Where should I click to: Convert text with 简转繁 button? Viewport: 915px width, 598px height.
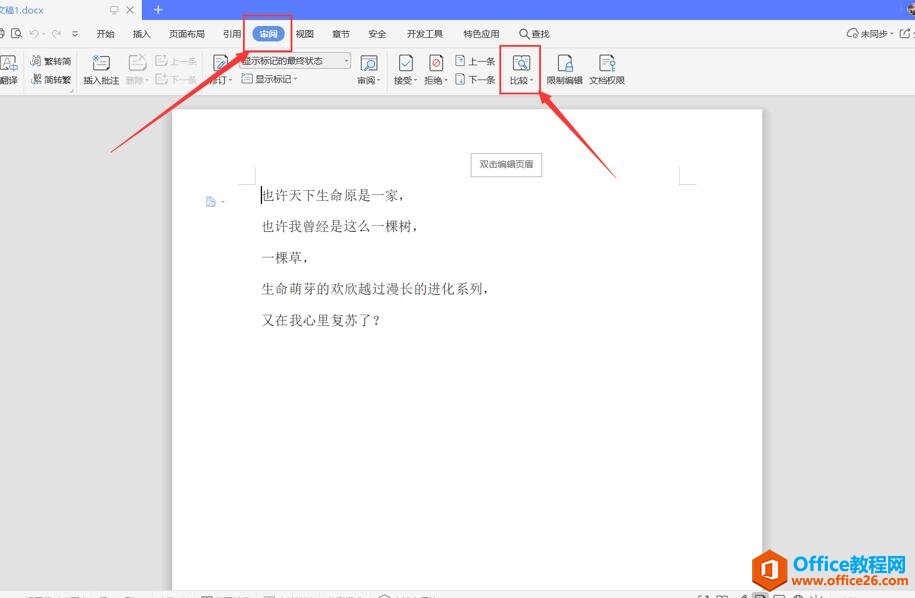(x=51, y=79)
